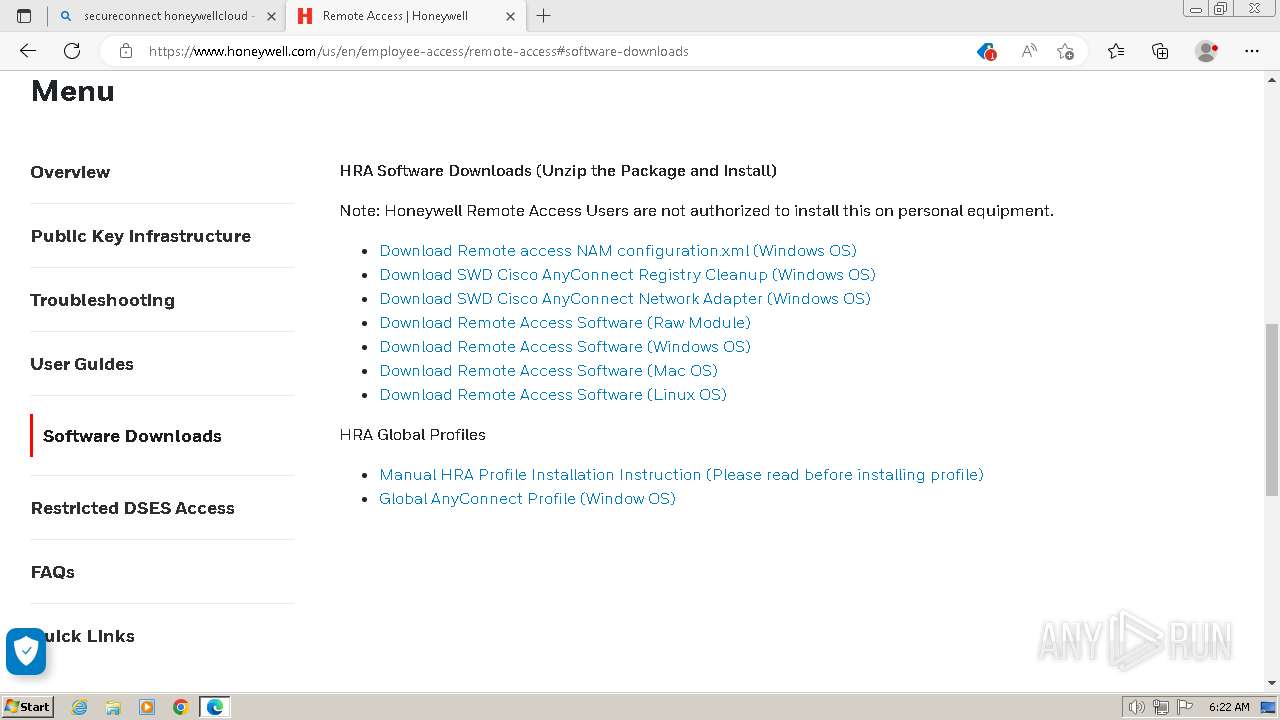Viewport: 1280px width, 720px height.
Task: Open the Tab actions menu icon
Action: click(x=24, y=16)
